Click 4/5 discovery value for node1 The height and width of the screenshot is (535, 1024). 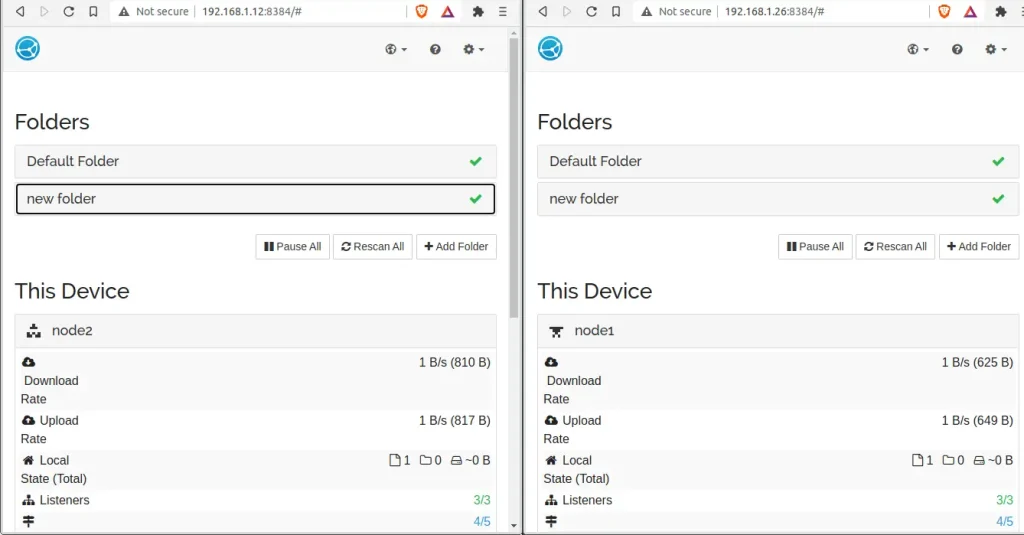[x=1004, y=521]
